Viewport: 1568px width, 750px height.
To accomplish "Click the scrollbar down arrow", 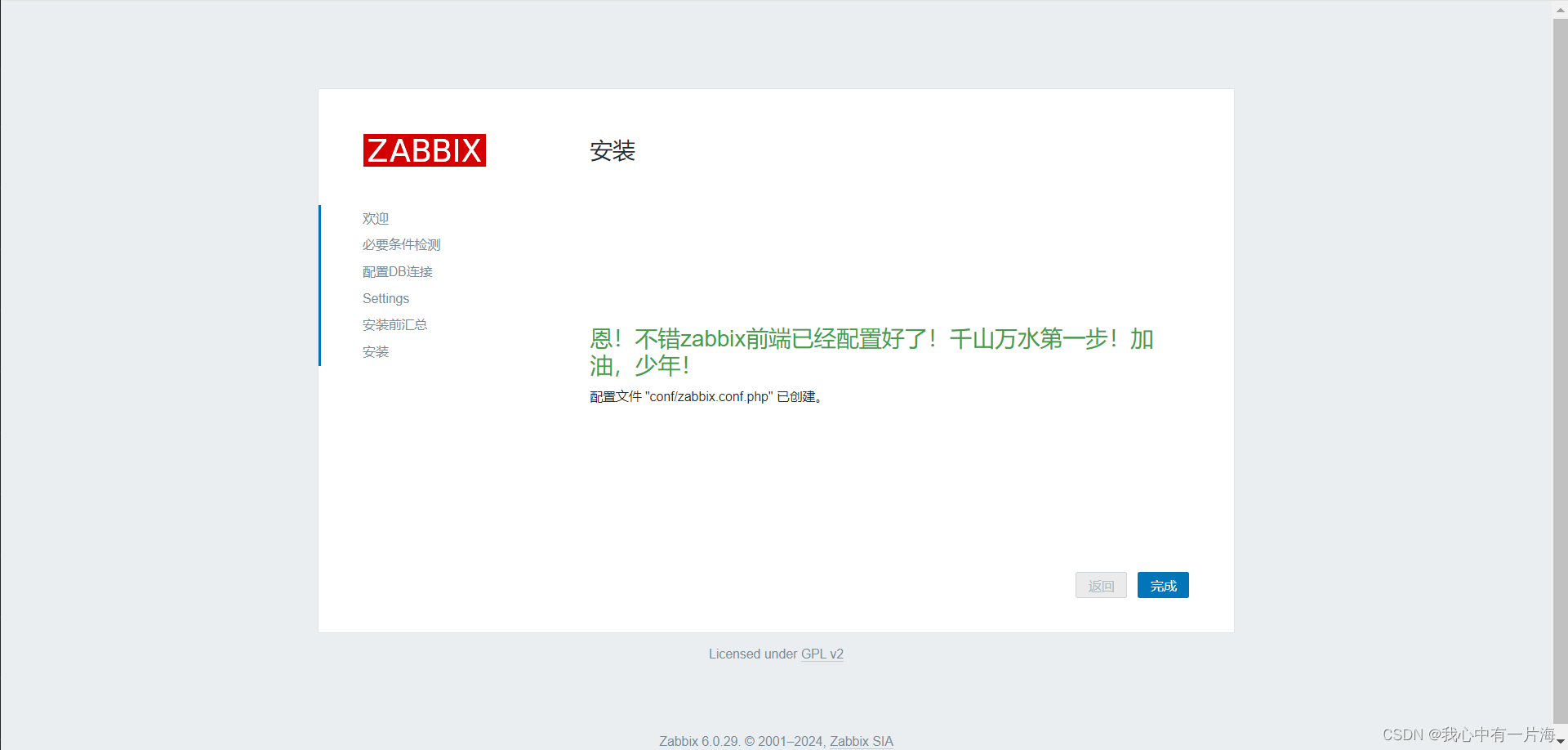I will (x=1560, y=741).
